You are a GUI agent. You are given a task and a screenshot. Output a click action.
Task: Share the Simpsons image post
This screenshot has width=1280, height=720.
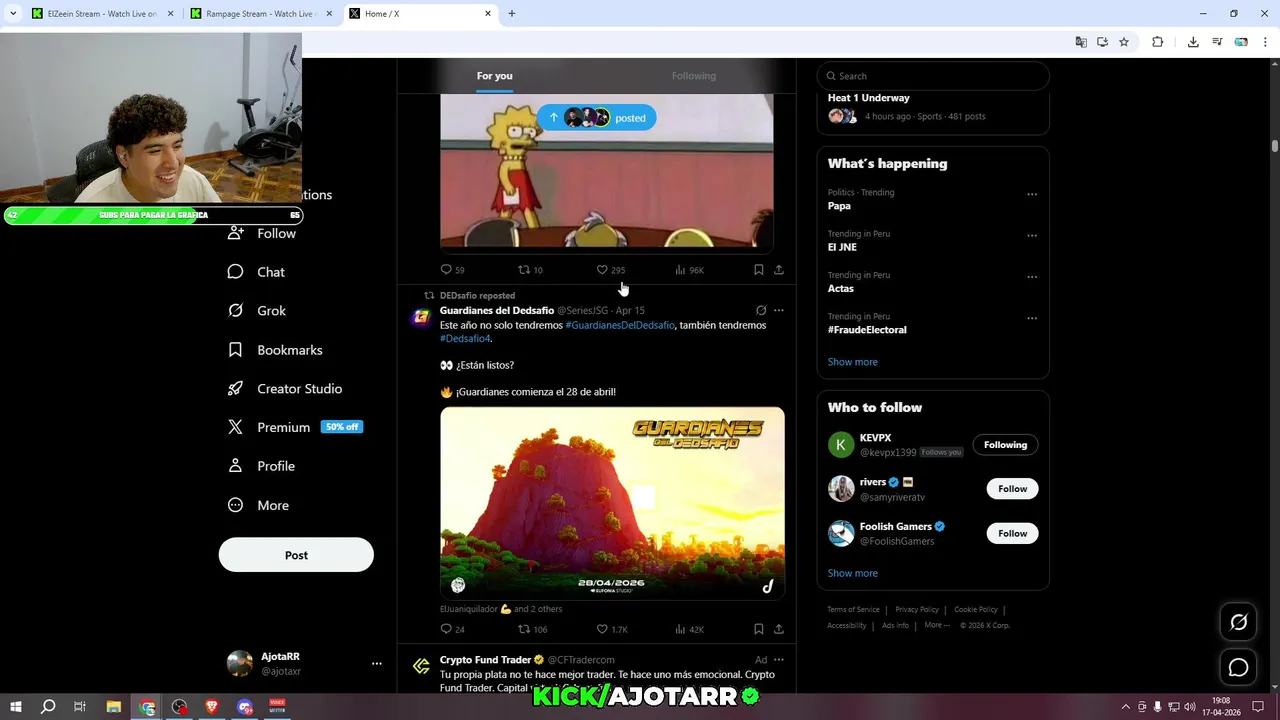pos(778,270)
